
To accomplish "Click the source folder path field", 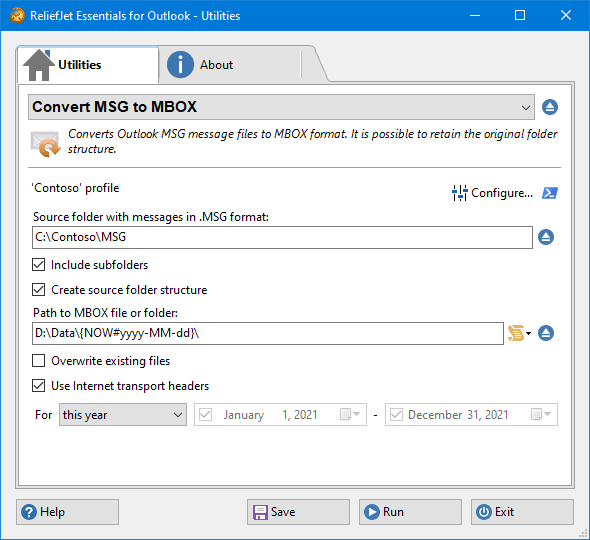I will (x=282, y=237).
